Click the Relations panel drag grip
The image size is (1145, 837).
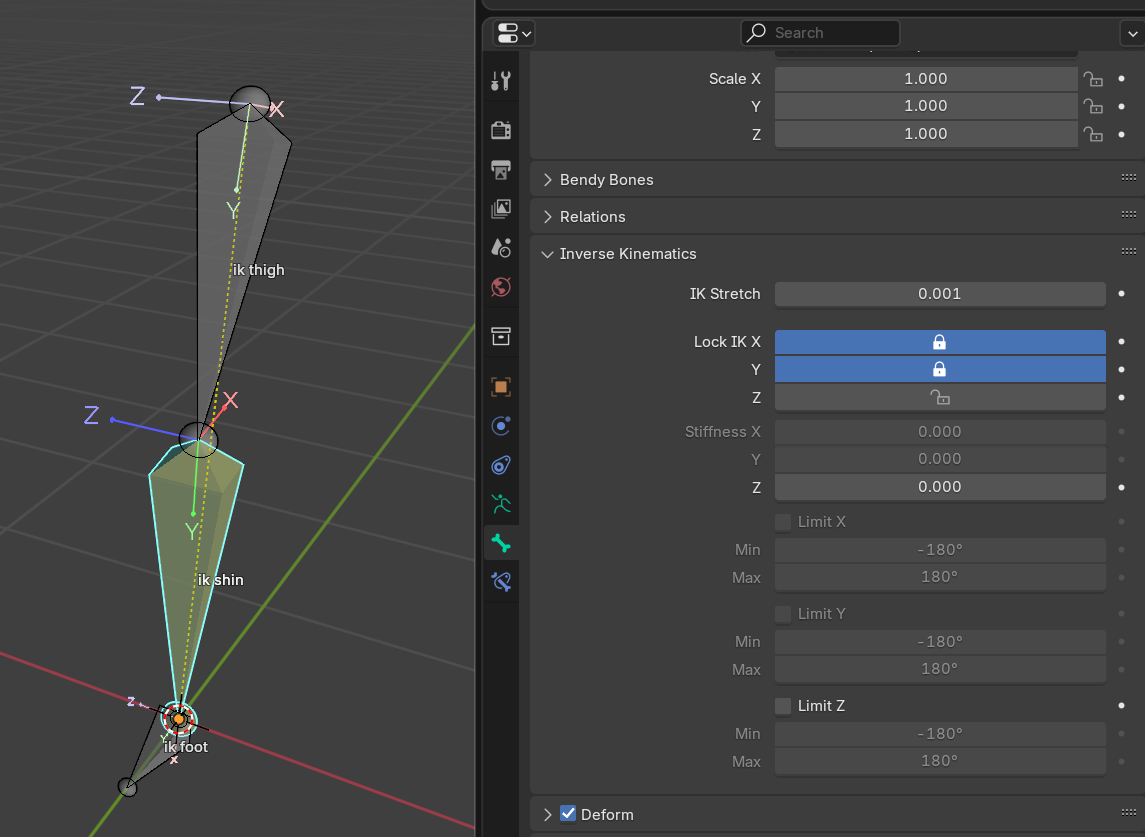click(1128, 215)
